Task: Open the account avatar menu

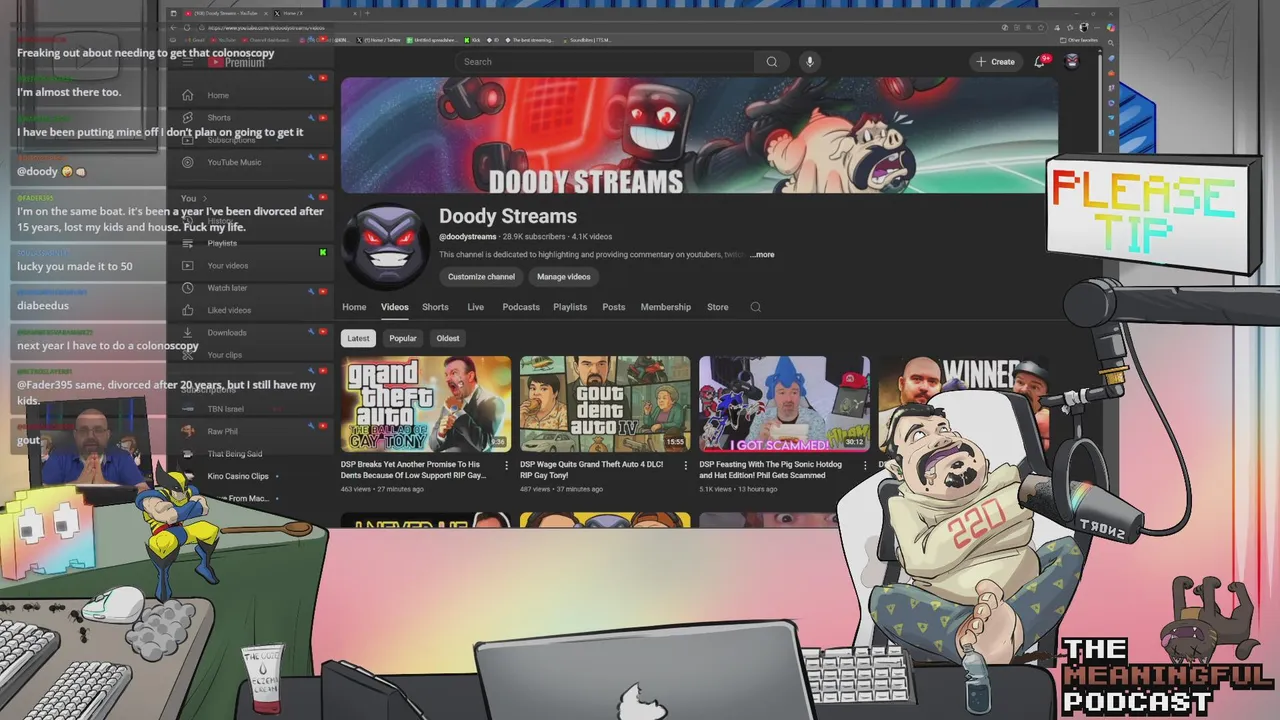Action: pos(1072,62)
